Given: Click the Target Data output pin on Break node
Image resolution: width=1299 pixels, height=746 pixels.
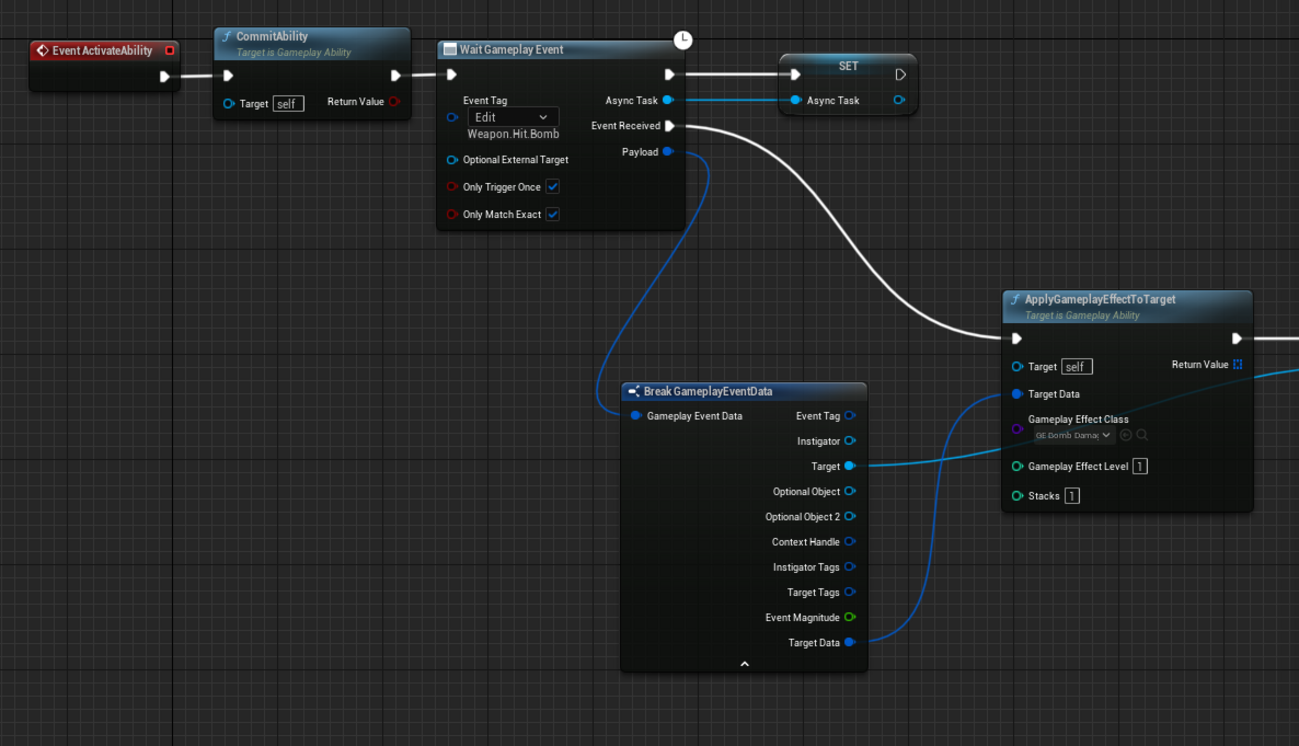Looking at the screenshot, I should coord(850,642).
